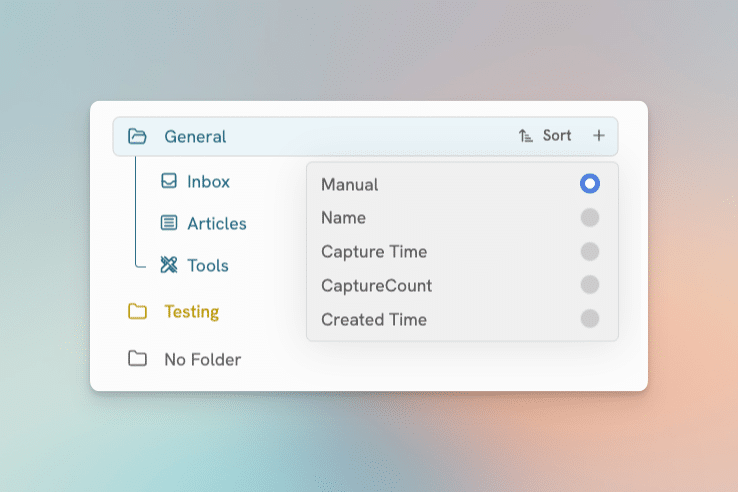Click the sort arrow icon beside Sort
The width and height of the screenshot is (738, 492).
(x=525, y=136)
